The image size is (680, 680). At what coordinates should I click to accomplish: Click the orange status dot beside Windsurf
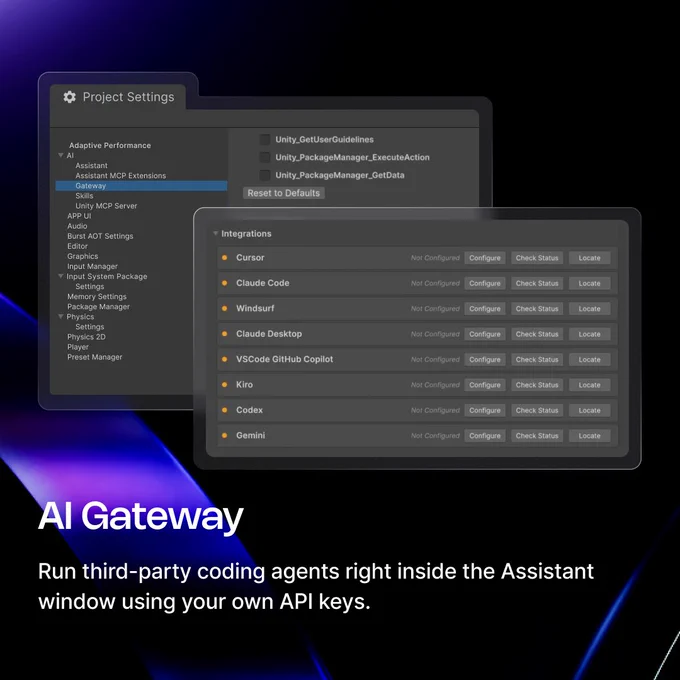pos(225,308)
